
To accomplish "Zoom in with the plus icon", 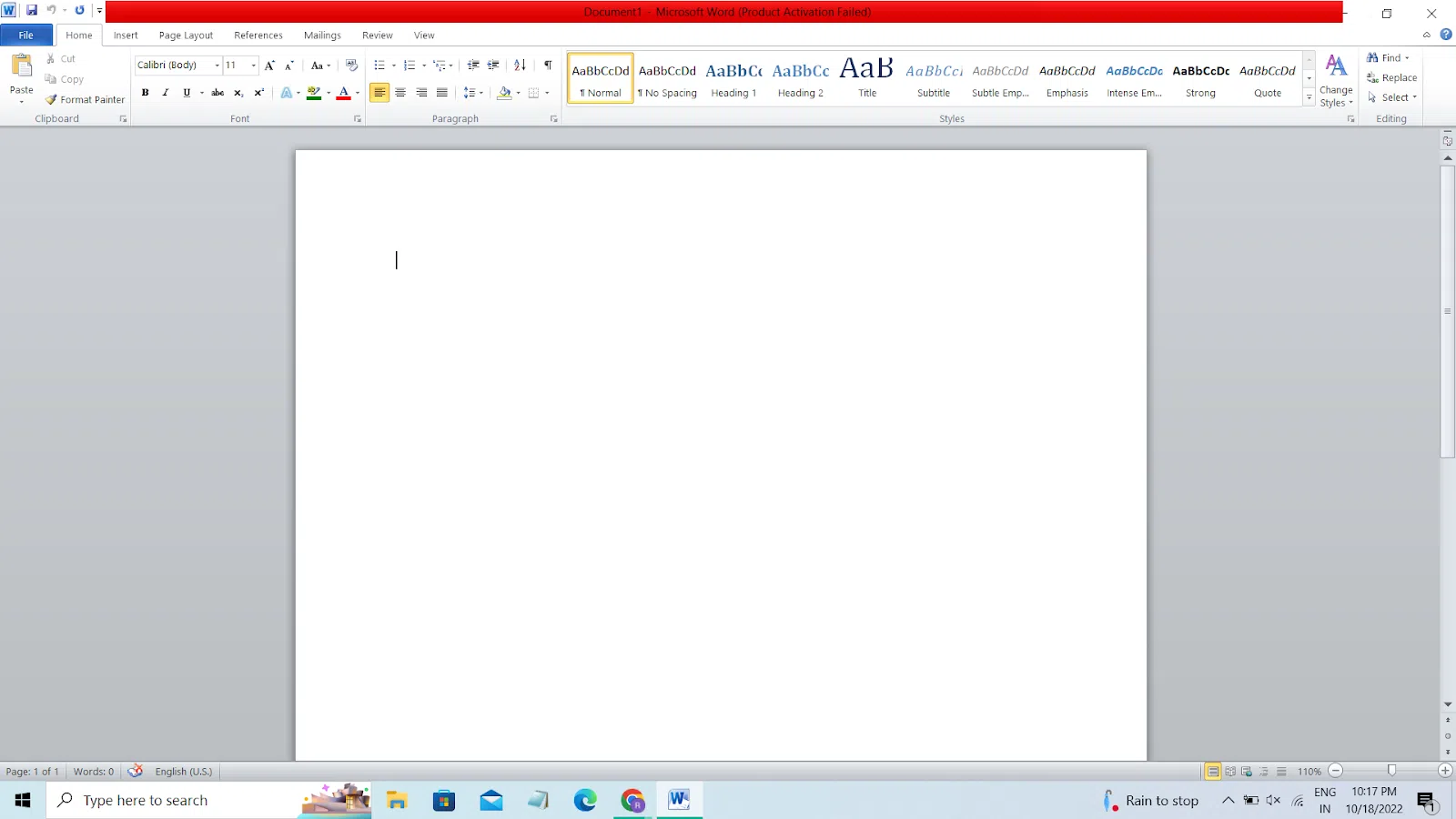I will tap(1444, 771).
